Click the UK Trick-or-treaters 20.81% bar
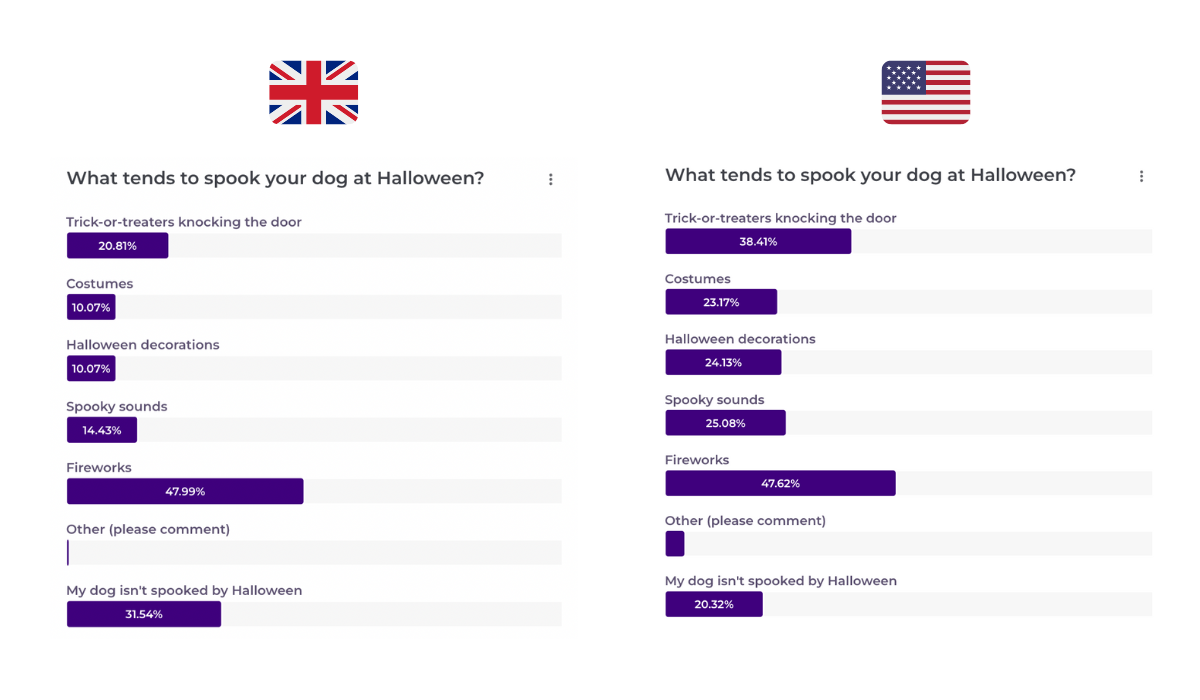The image size is (1200, 700). [117, 245]
